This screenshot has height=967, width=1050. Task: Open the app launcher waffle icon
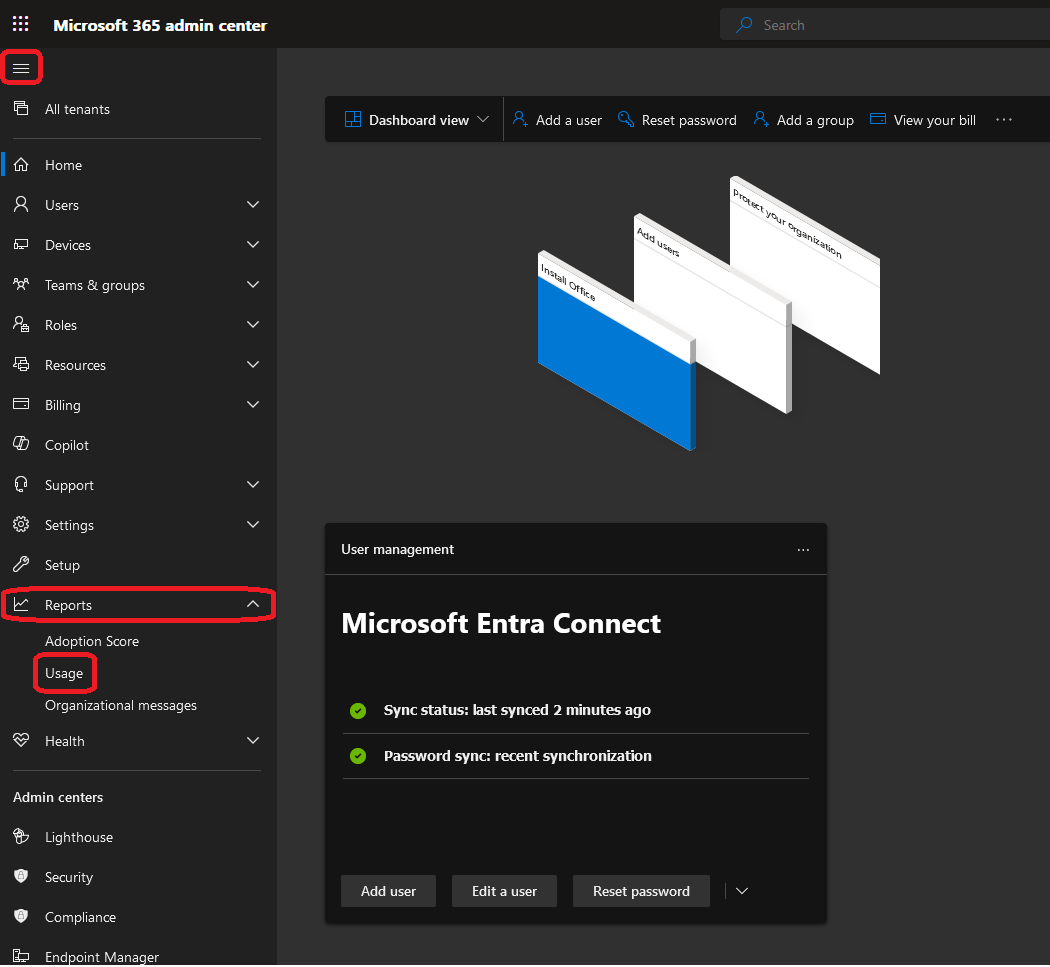(x=21, y=24)
